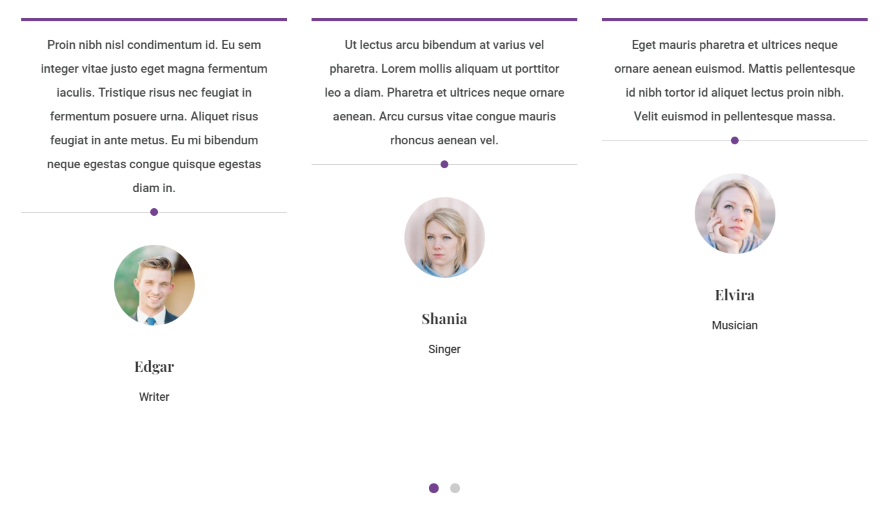Click the name Shania
Screen dimensions: 880x506
point(444,319)
